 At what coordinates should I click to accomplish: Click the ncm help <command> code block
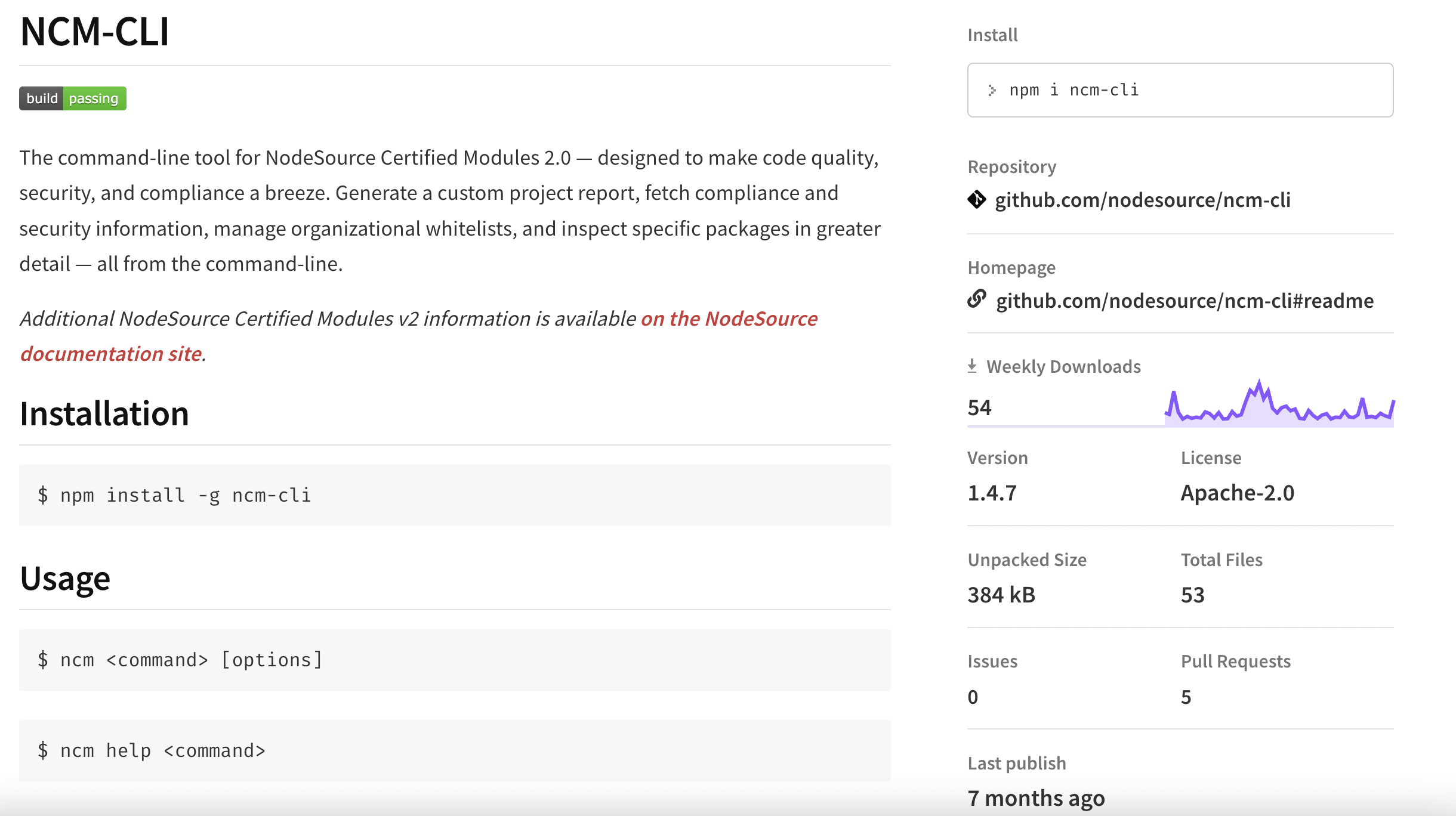coord(454,750)
